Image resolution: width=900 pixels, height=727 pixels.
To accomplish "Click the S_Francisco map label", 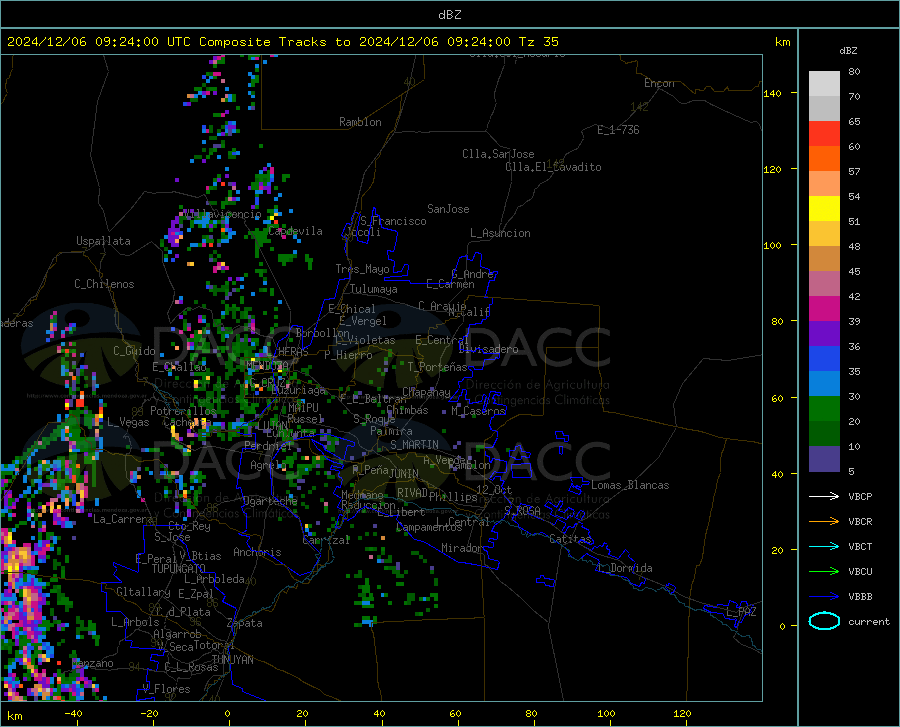I will [x=393, y=221].
